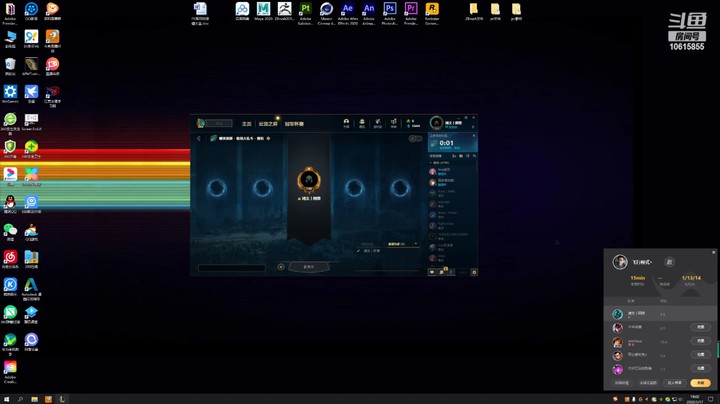
Task: Open the invite list dropdown in lobby
Action: [x=404, y=244]
